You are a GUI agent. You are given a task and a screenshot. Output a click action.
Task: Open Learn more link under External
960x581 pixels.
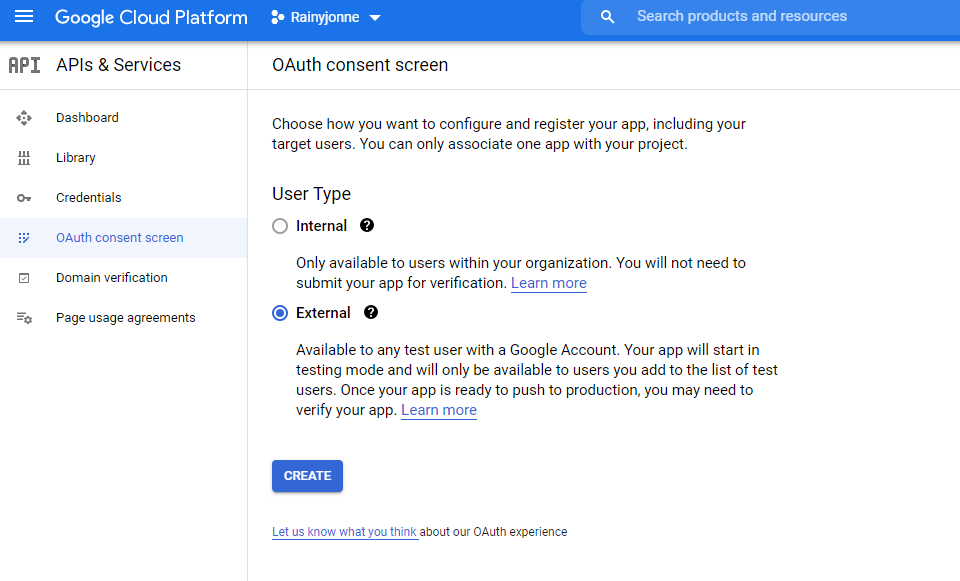coord(439,410)
